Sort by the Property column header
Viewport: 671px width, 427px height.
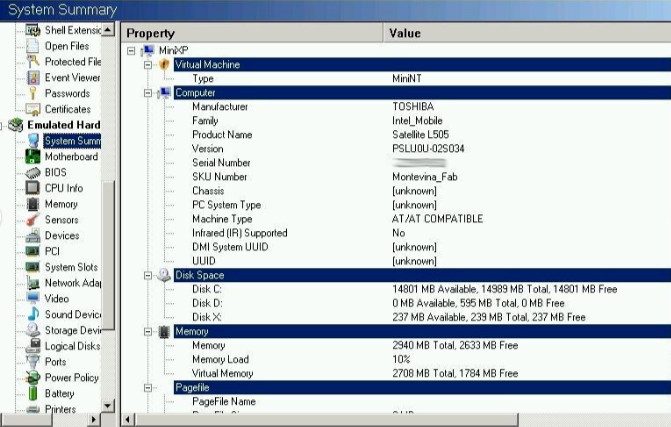[252, 33]
